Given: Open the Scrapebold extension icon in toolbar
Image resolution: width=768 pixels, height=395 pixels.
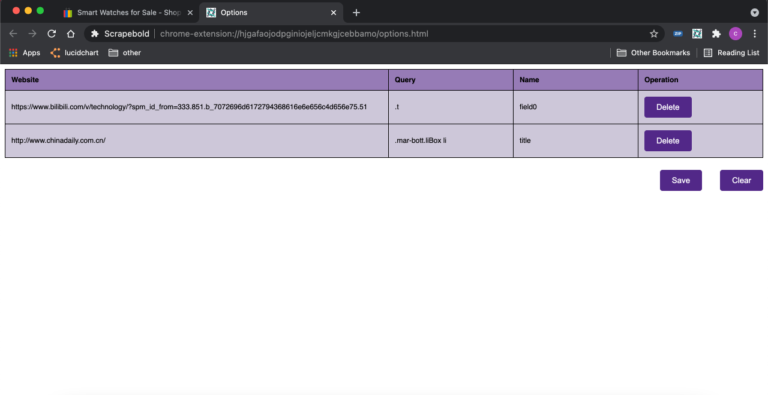Looking at the screenshot, I should [x=697, y=34].
